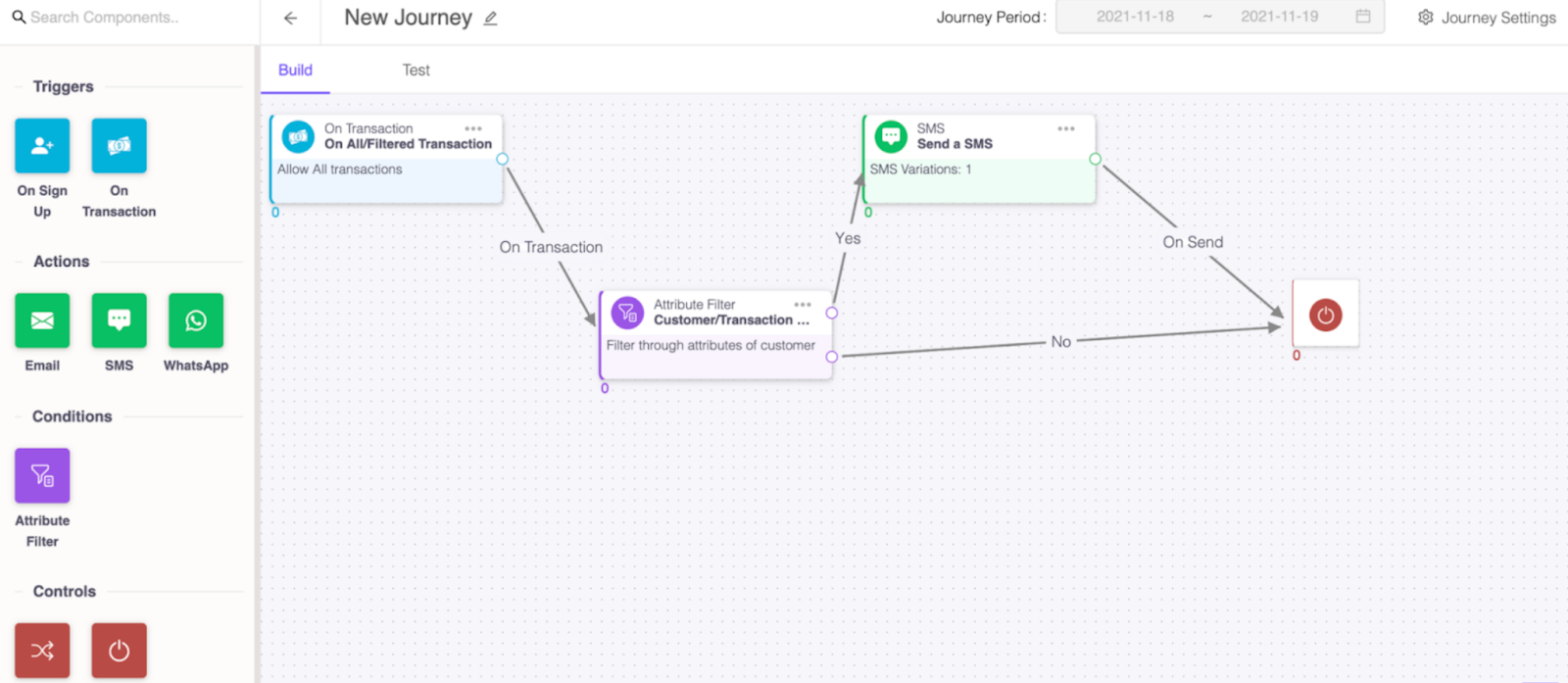1568x683 pixels.
Task: Select the Attribute Filter condition icon
Action: (42, 475)
